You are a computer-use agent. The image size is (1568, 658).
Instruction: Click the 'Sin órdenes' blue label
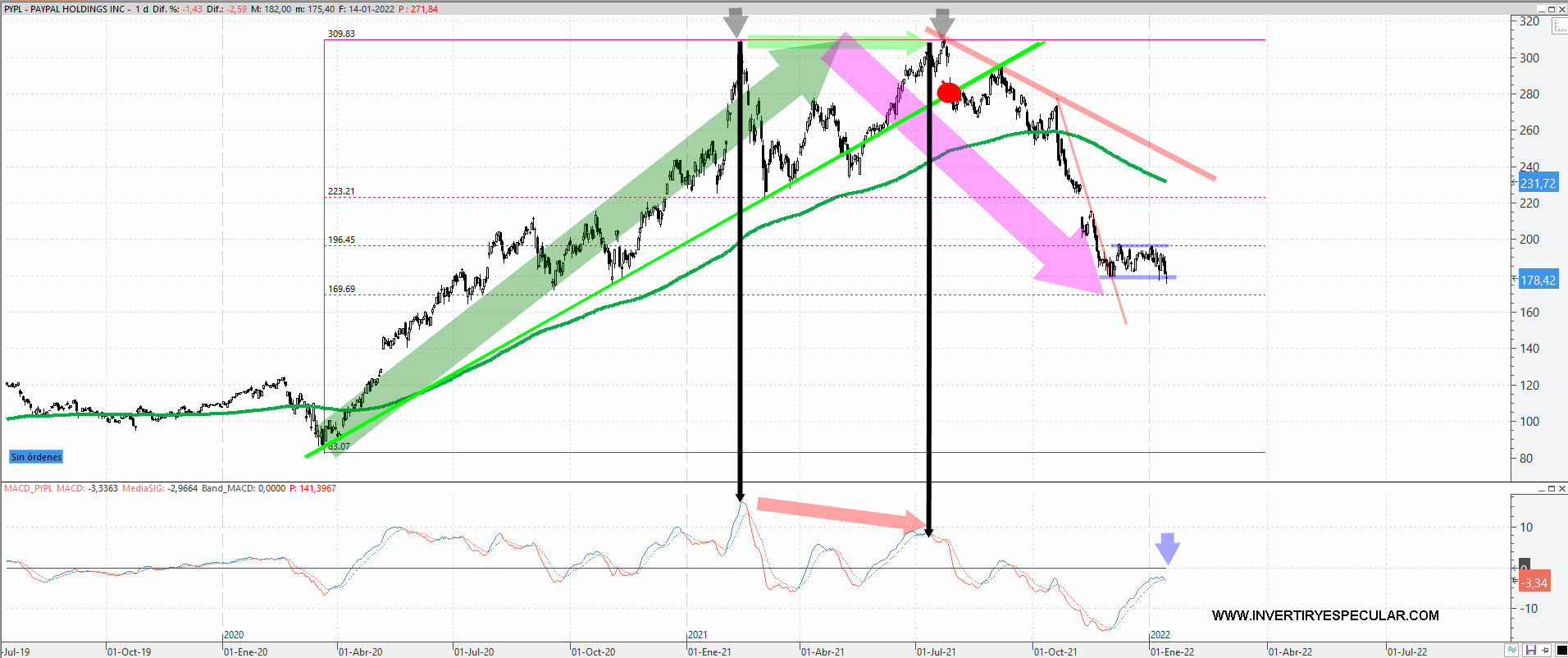[x=36, y=457]
